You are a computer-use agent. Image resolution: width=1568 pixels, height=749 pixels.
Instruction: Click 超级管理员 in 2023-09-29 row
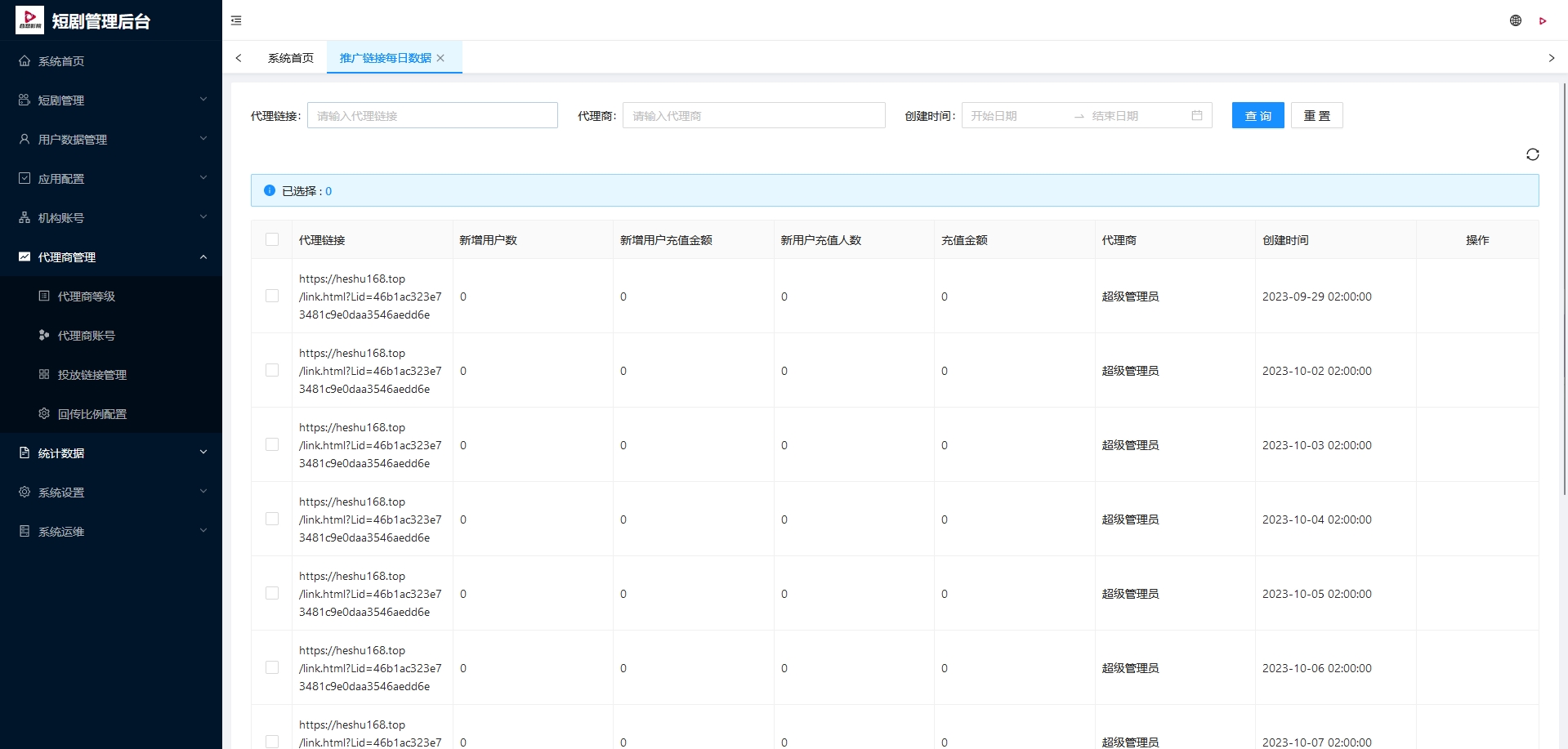tap(1130, 296)
